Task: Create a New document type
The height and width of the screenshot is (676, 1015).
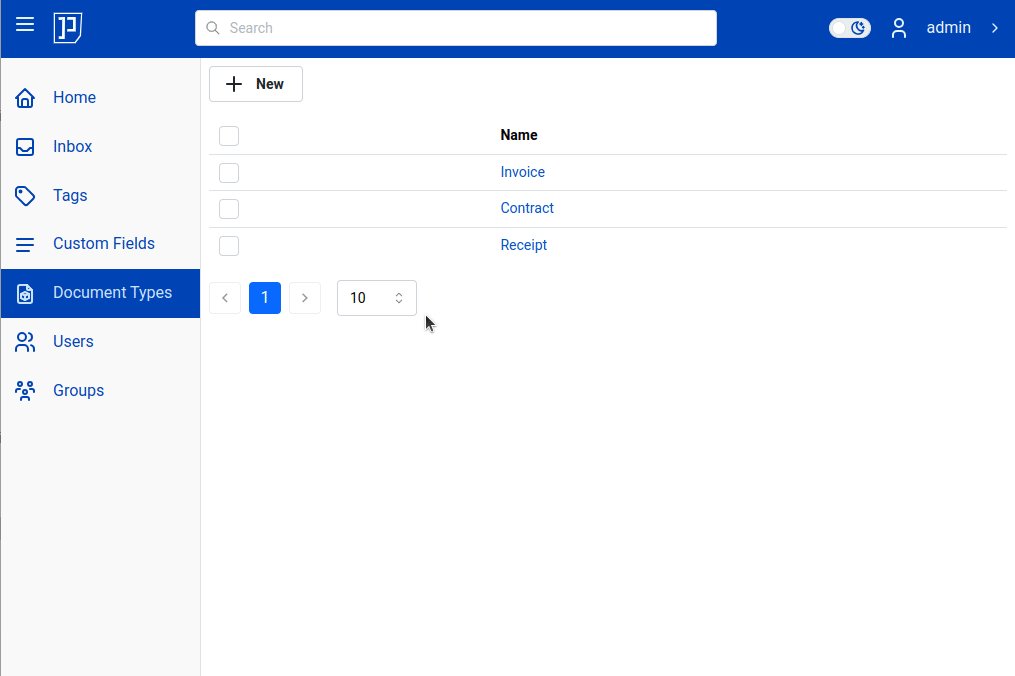Action: click(x=256, y=84)
